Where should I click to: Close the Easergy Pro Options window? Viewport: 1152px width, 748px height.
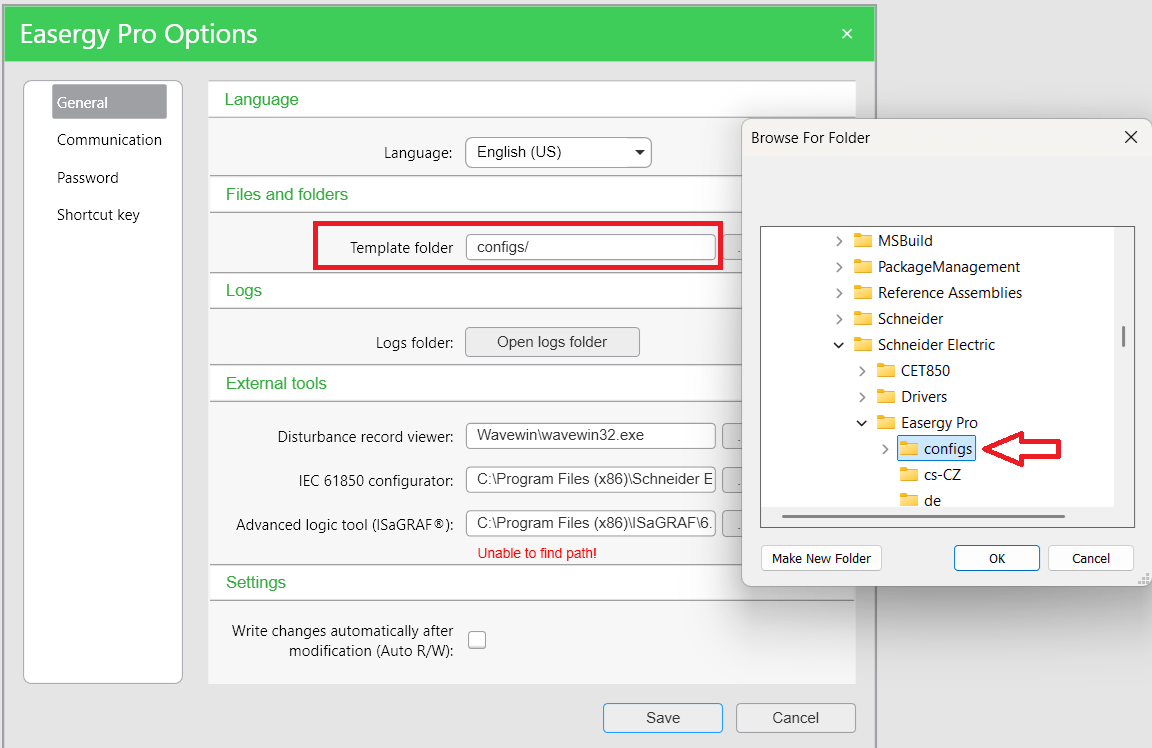(x=847, y=34)
